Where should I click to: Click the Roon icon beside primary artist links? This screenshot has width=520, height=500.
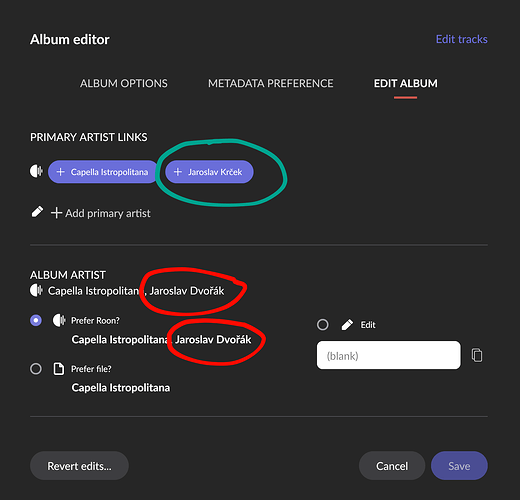coord(36,171)
